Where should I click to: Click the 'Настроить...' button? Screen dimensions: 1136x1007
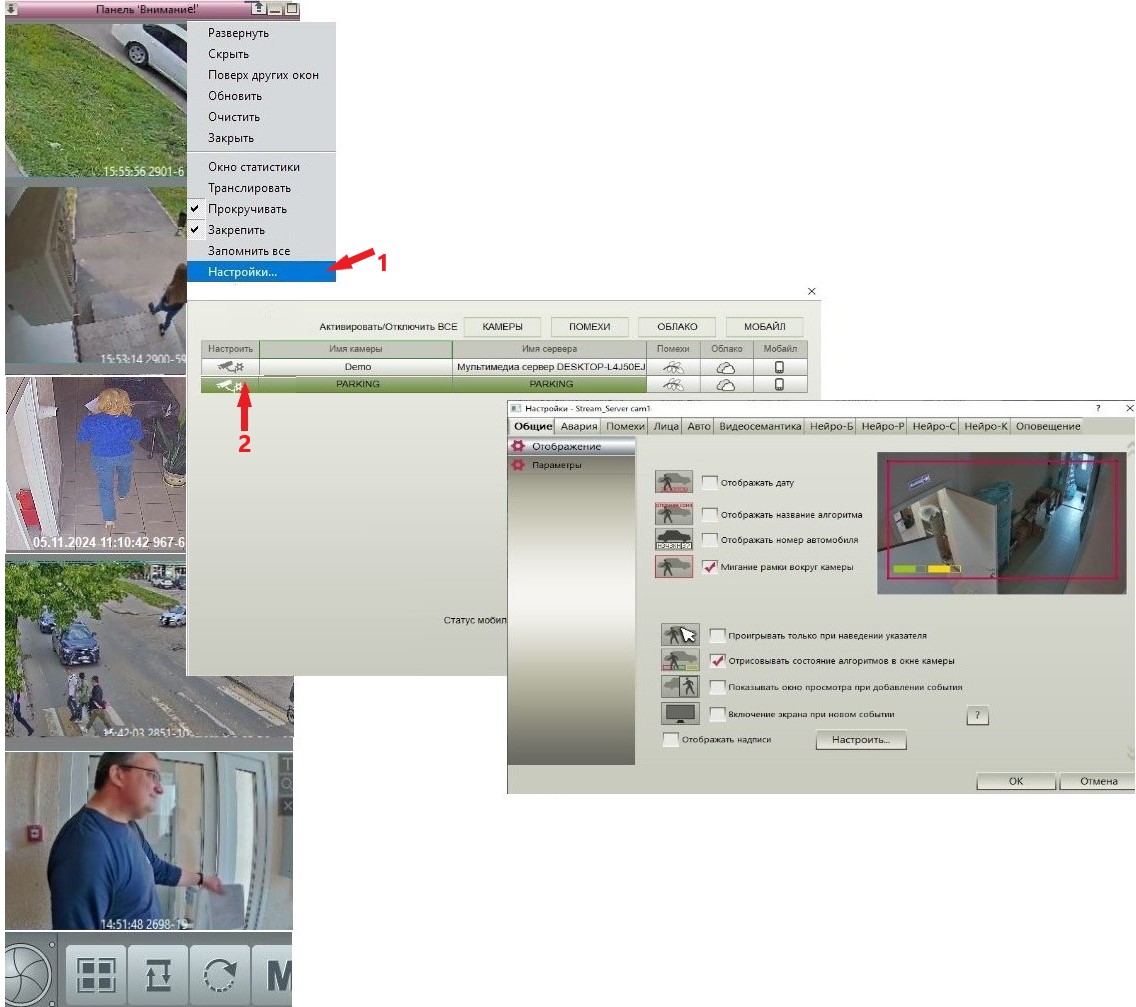(x=861, y=740)
